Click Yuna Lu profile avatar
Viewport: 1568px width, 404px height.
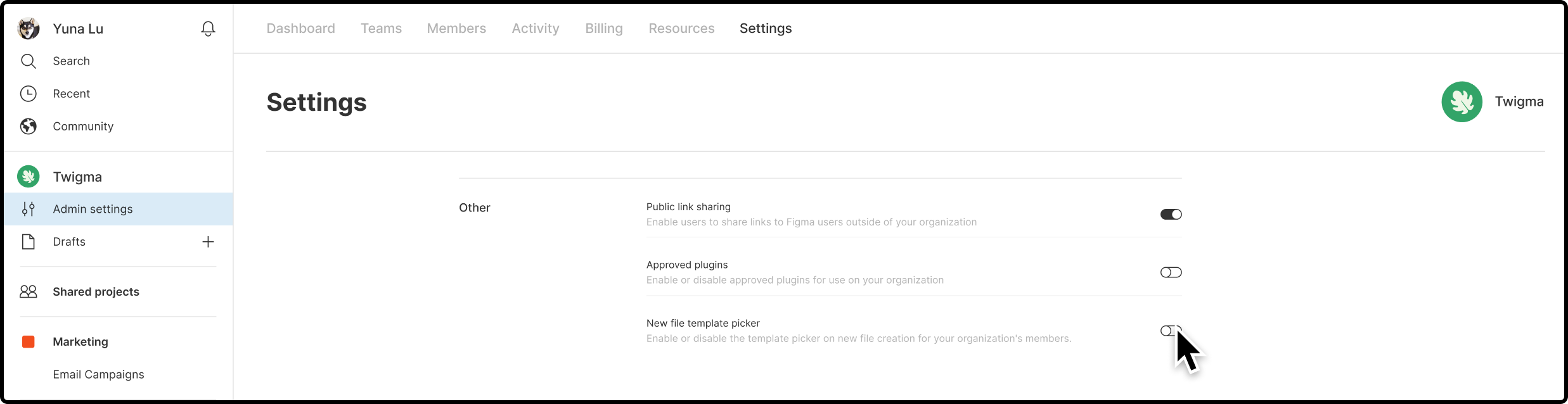28,28
